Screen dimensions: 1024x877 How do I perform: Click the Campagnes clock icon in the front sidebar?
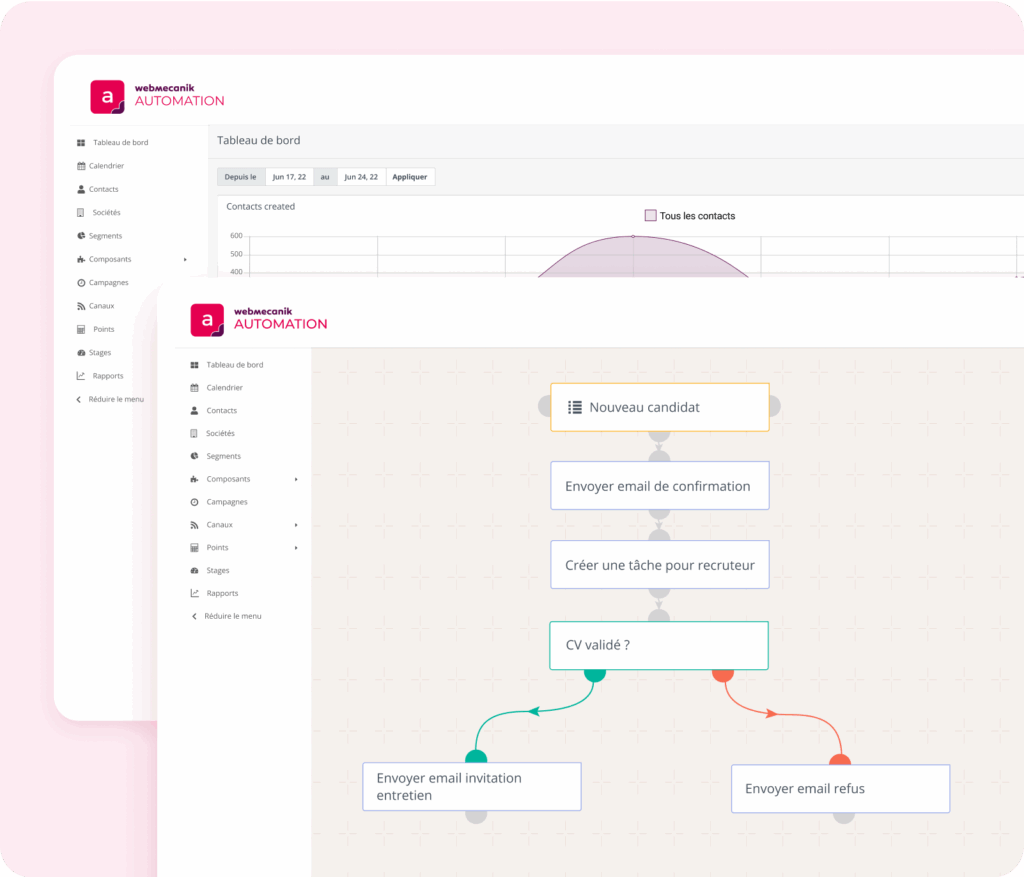[194, 502]
